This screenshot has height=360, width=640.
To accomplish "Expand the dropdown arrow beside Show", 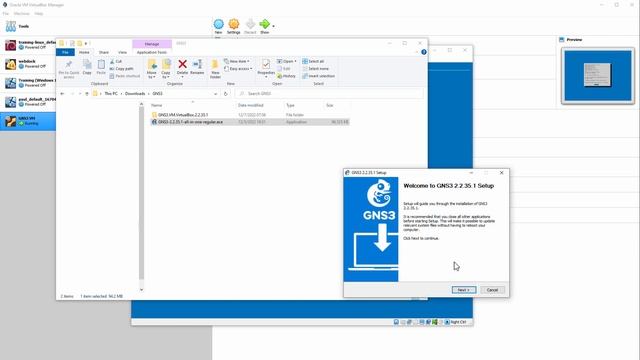I will coord(273,26).
